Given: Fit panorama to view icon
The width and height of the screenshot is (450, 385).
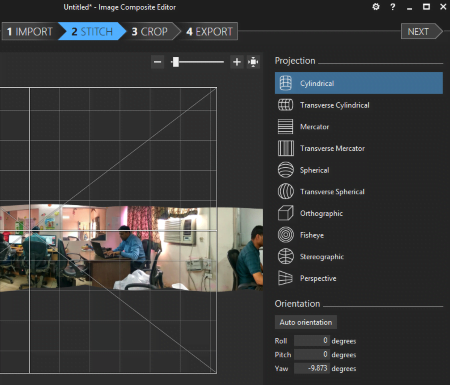Looking at the screenshot, I should [x=253, y=62].
